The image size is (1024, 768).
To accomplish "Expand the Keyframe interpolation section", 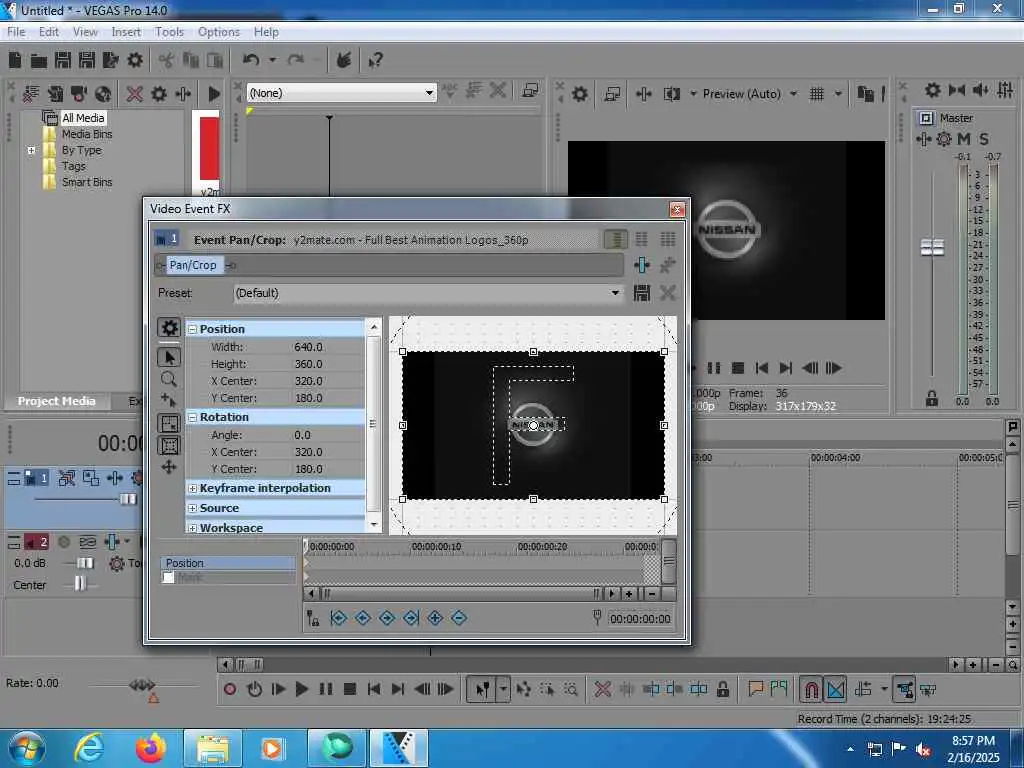I will pyautogui.click(x=193, y=488).
